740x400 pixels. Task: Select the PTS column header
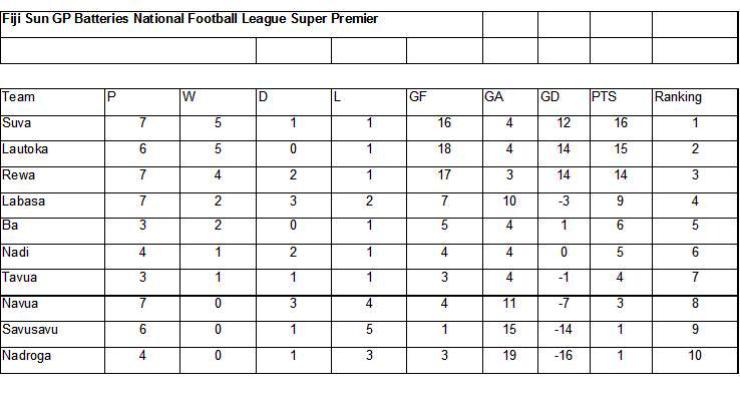pos(621,101)
